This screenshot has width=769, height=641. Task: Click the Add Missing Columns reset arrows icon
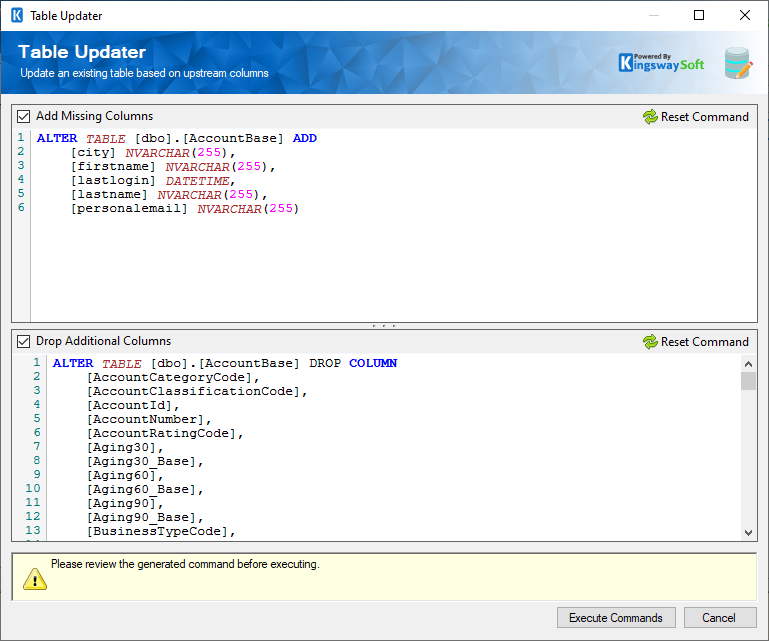(650, 117)
